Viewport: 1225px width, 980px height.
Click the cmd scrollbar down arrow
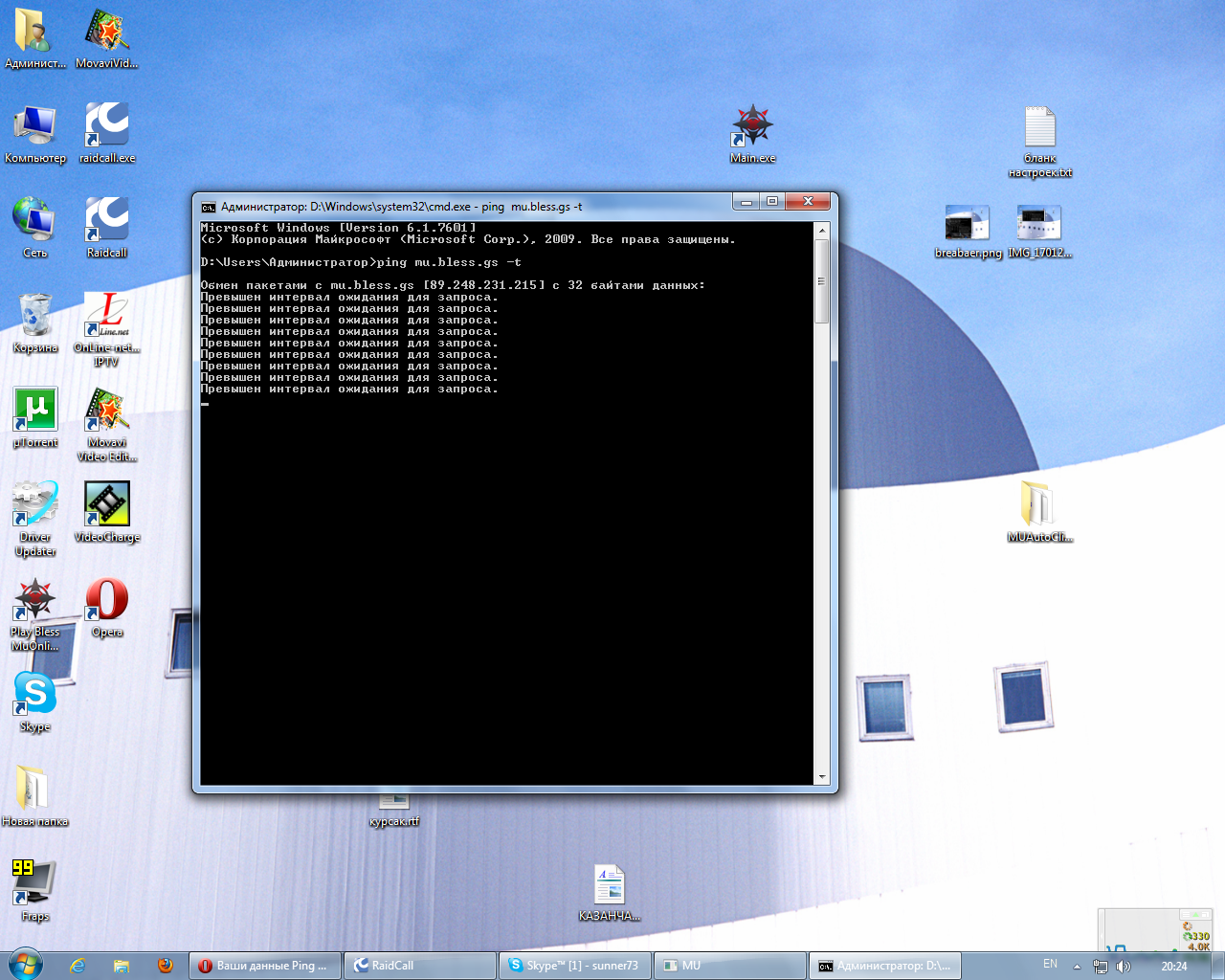click(x=822, y=777)
